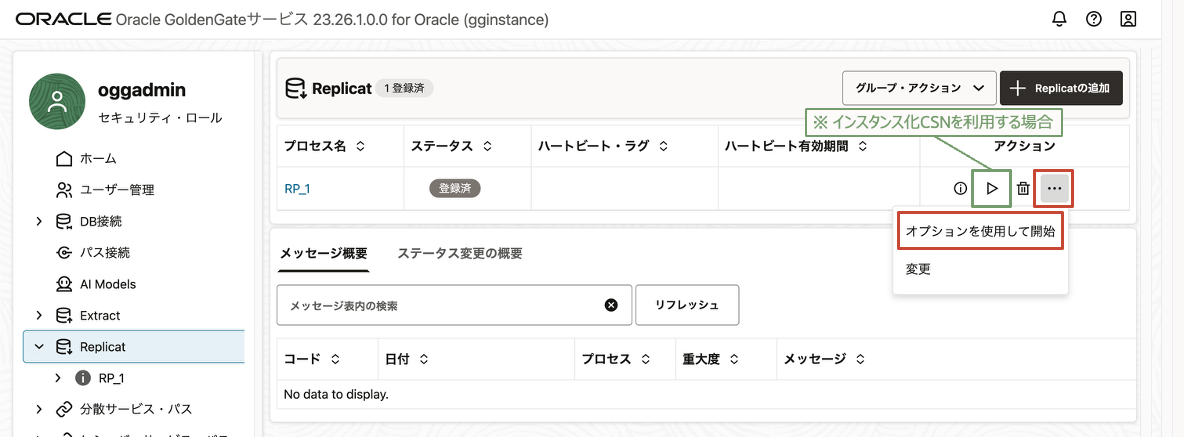Sort messages by 重大度 column

click(732, 359)
